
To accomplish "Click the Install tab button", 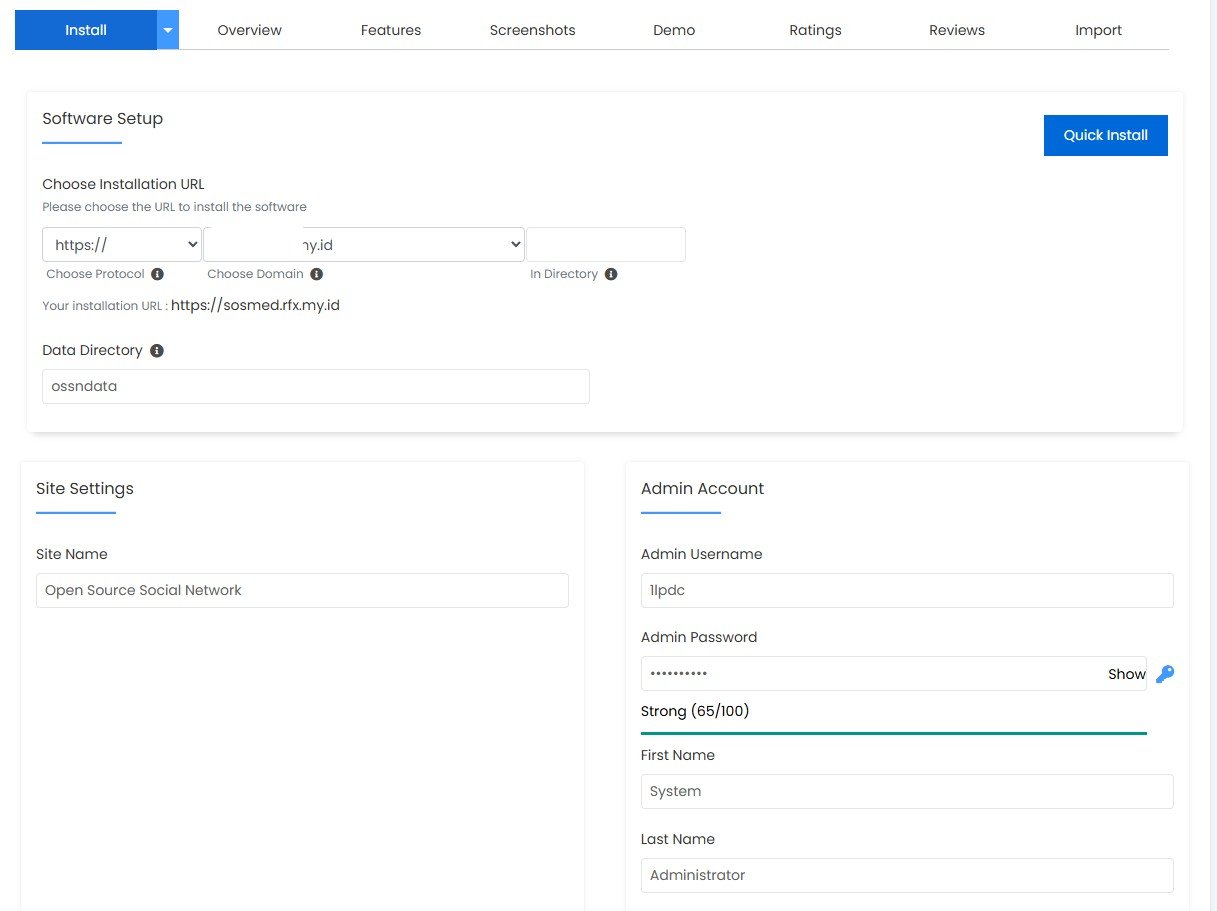I will (86, 30).
